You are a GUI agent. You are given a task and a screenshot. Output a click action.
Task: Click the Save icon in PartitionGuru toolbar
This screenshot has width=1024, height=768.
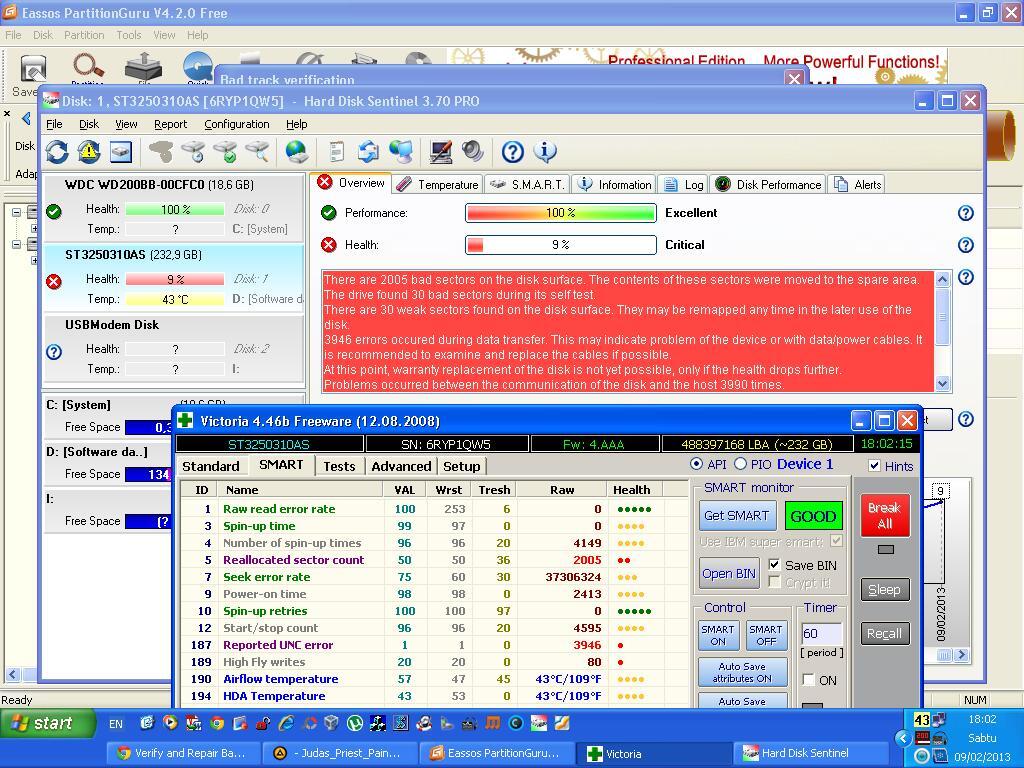(x=32, y=74)
